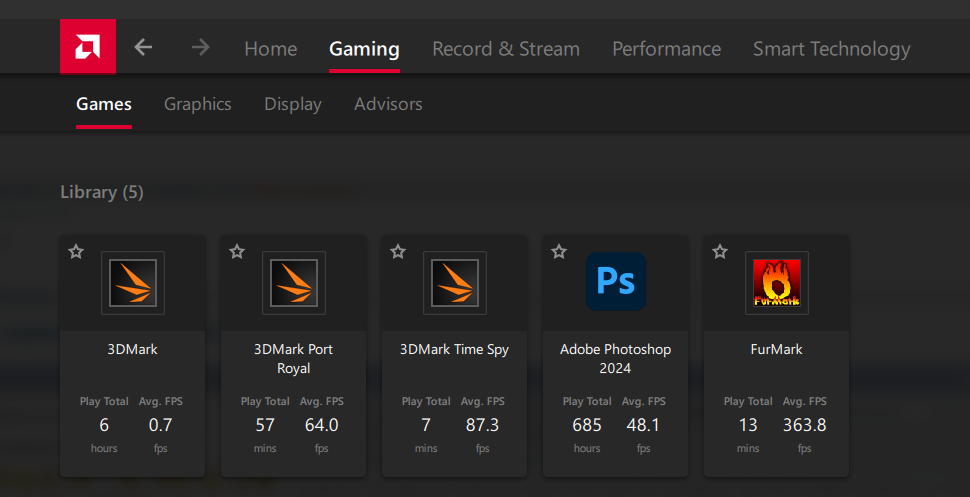Switch to the Graphics sub-tab
Viewport: 970px width, 497px height.
197,104
